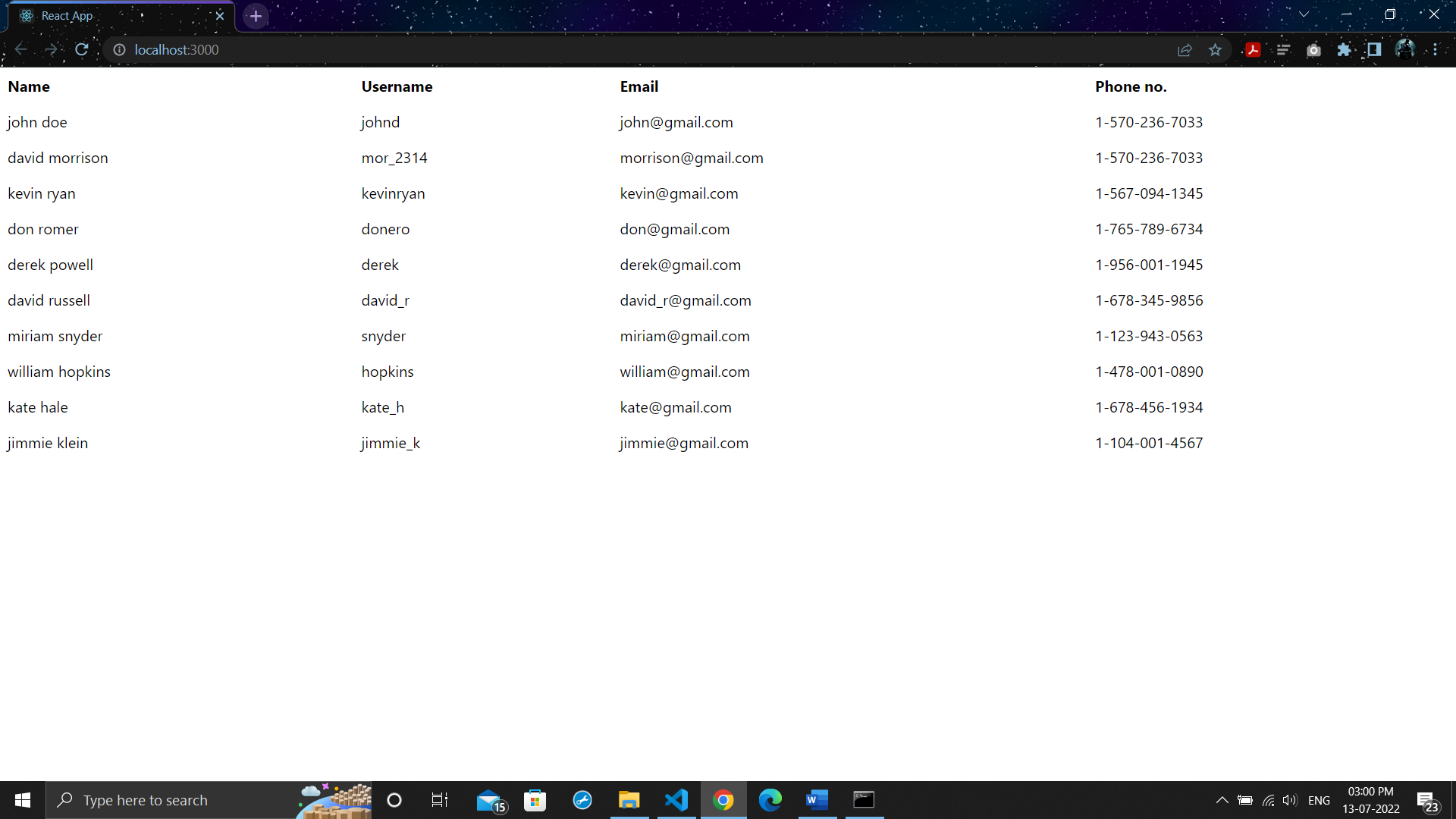This screenshot has height=819, width=1456.
Task: Open volume control in tray
Action: click(x=1289, y=800)
